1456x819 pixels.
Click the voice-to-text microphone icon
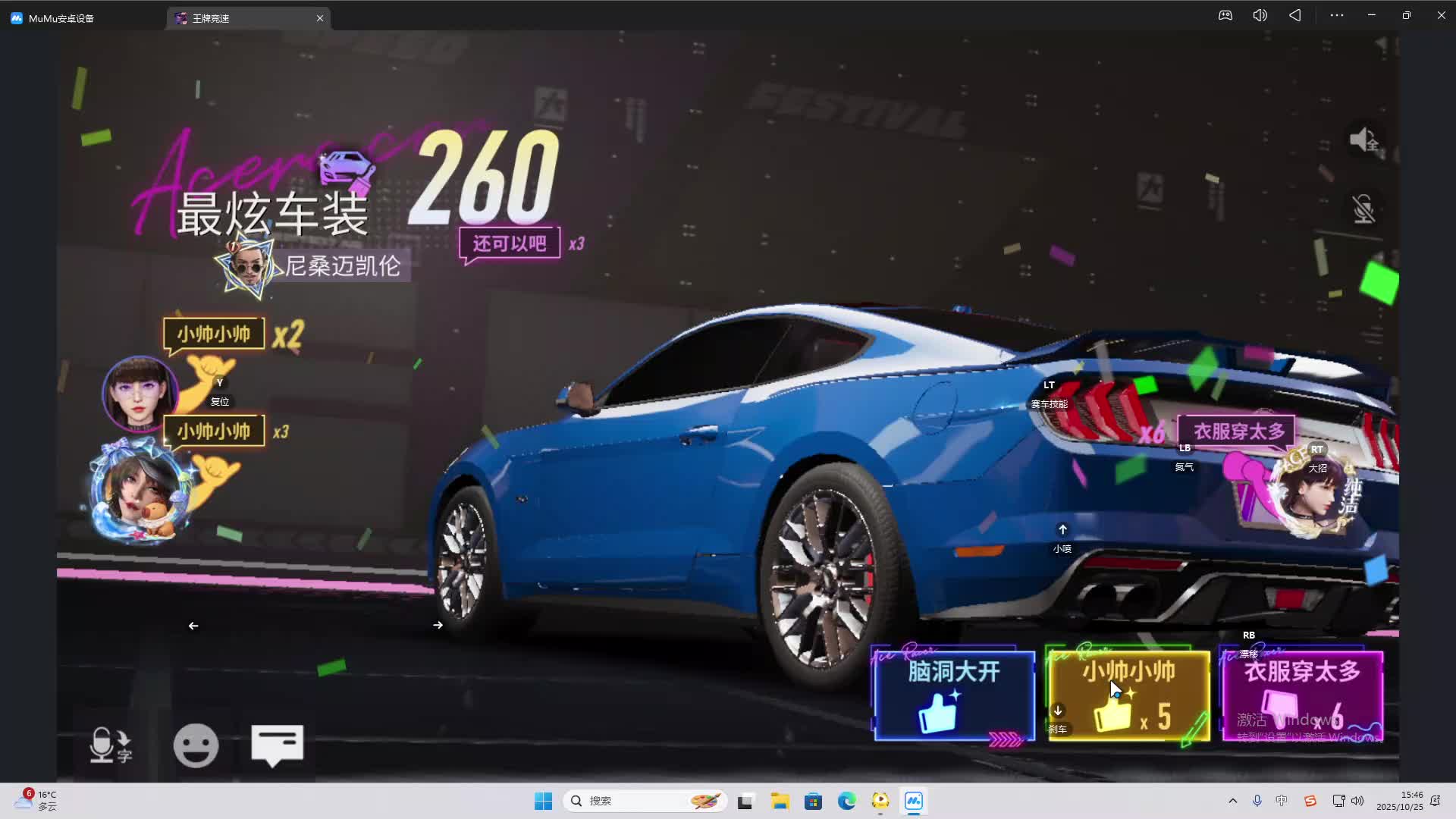pos(110,745)
